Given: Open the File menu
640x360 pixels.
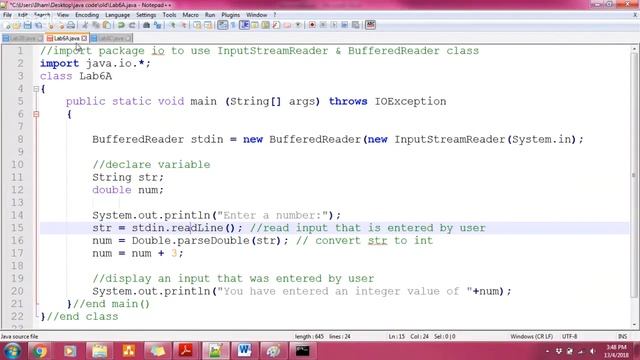Looking at the screenshot, I should (x=7, y=15).
